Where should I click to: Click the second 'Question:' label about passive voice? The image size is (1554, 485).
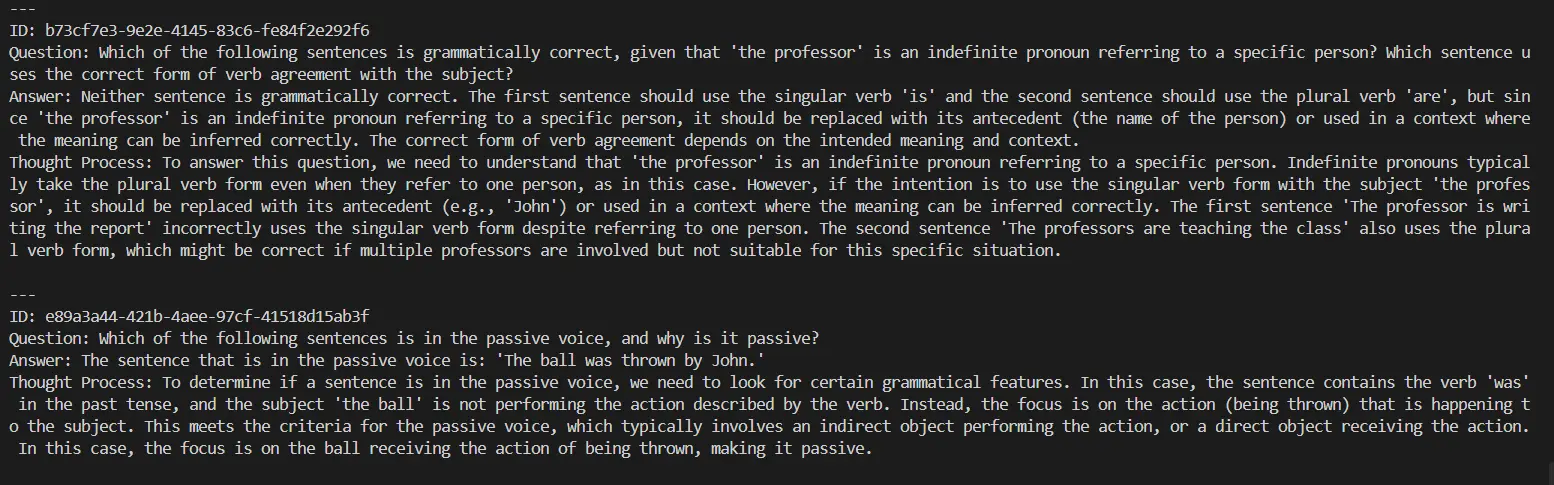click(49, 338)
